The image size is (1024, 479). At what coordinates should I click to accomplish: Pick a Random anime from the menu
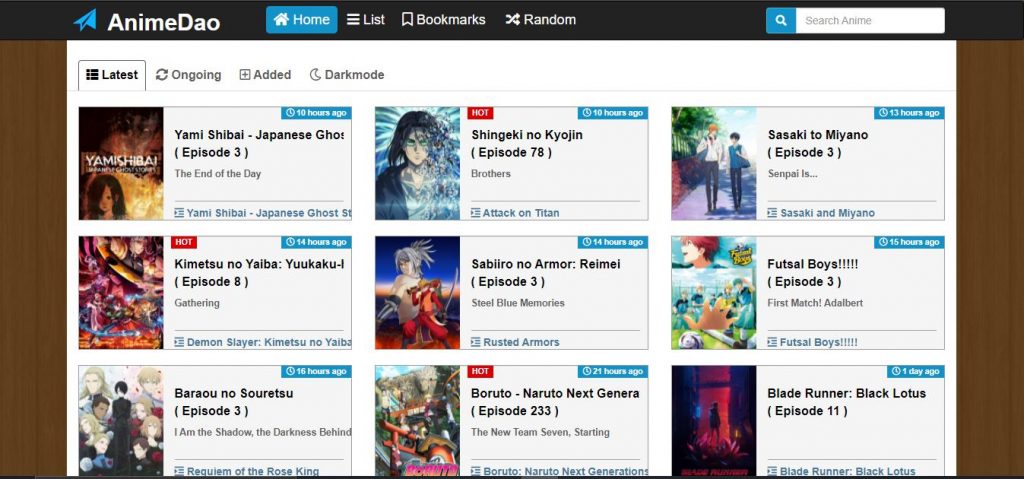pyautogui.click(x=541, y=20)
